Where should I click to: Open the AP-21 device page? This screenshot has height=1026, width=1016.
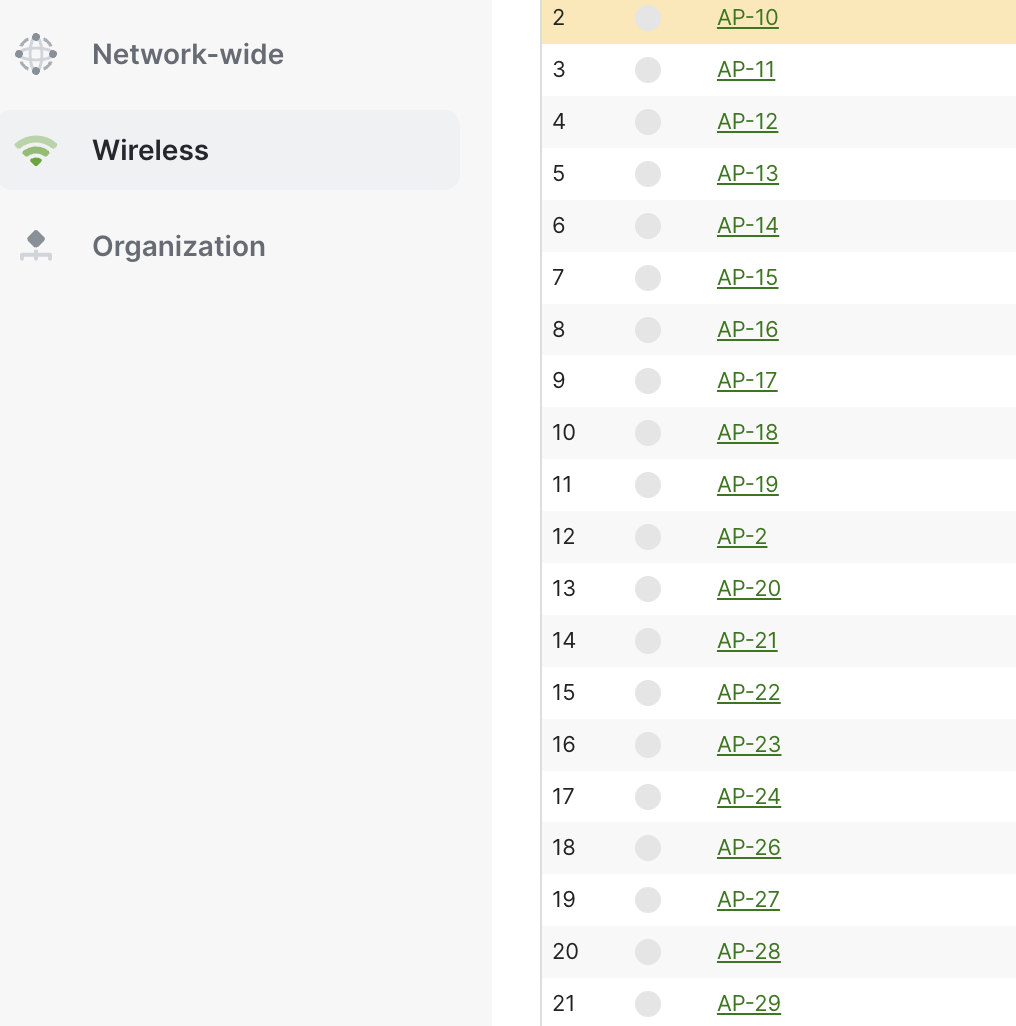tap(747, 641)
